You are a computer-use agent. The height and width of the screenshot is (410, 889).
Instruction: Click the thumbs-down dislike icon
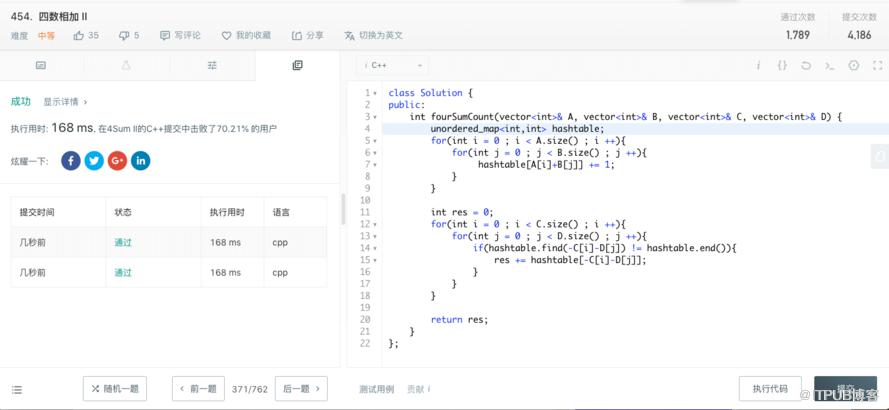(124, 36)
